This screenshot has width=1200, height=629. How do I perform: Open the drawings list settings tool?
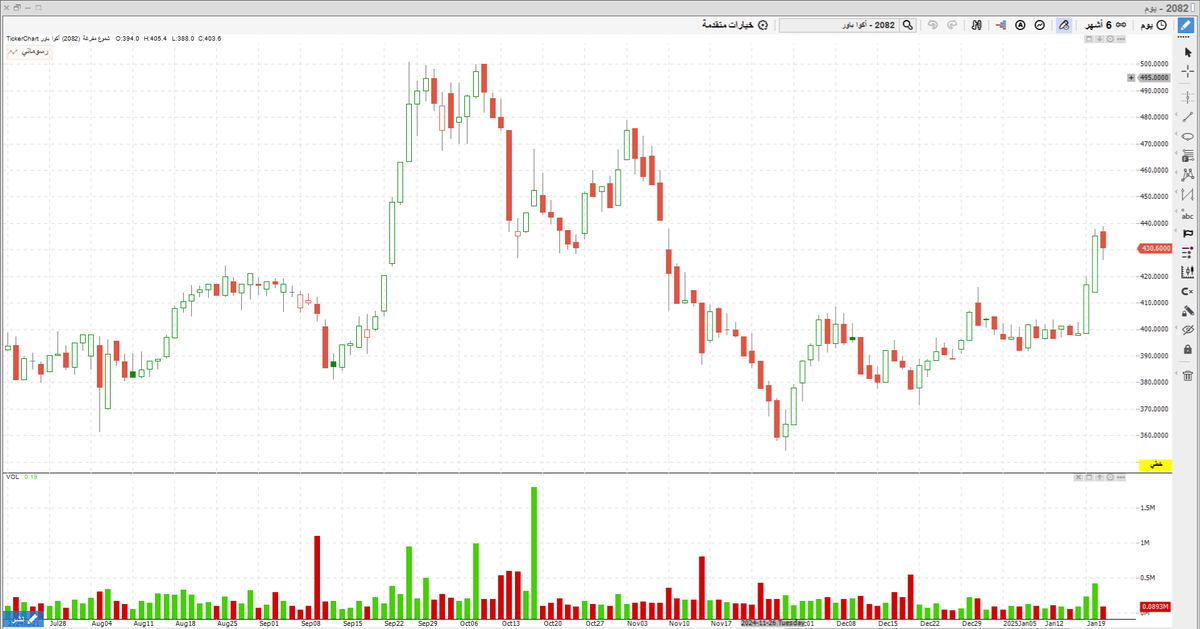1187,252
